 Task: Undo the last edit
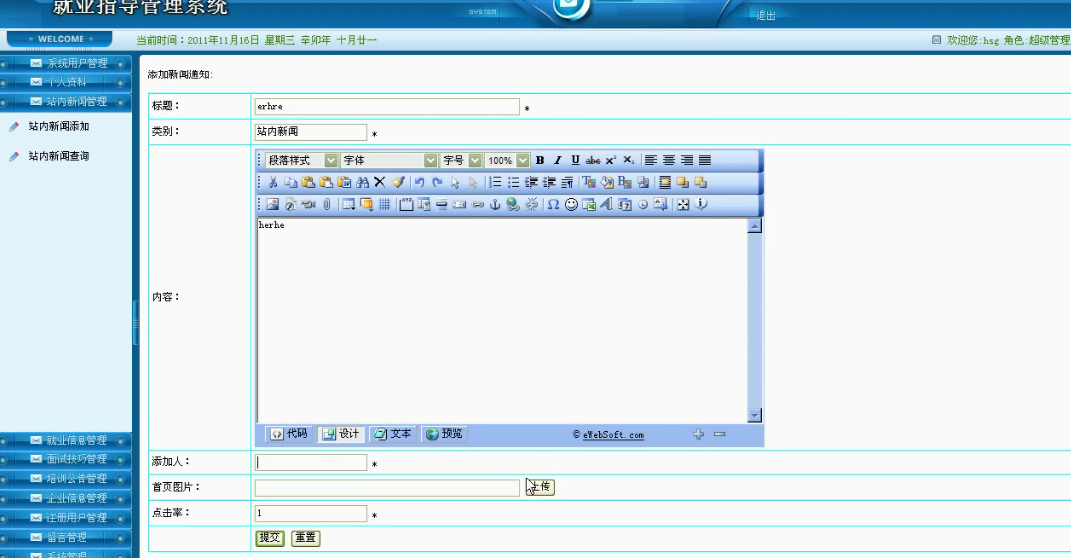(420, 182)
